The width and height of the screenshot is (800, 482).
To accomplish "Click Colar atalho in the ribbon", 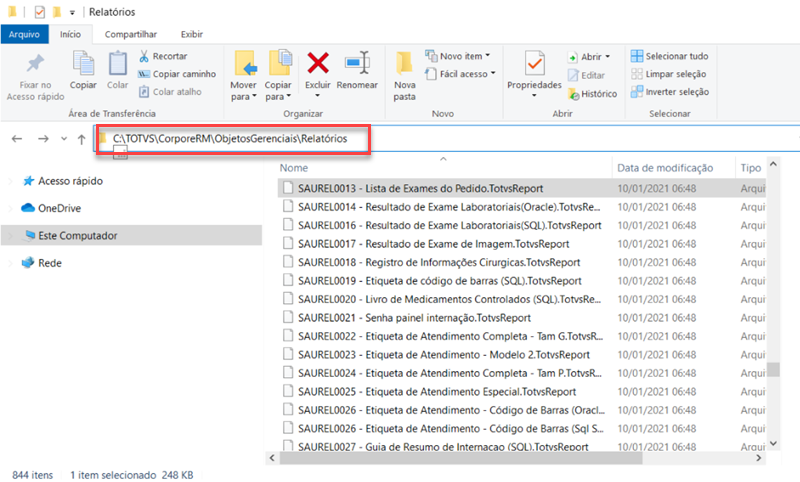I will tap(170, 92).
